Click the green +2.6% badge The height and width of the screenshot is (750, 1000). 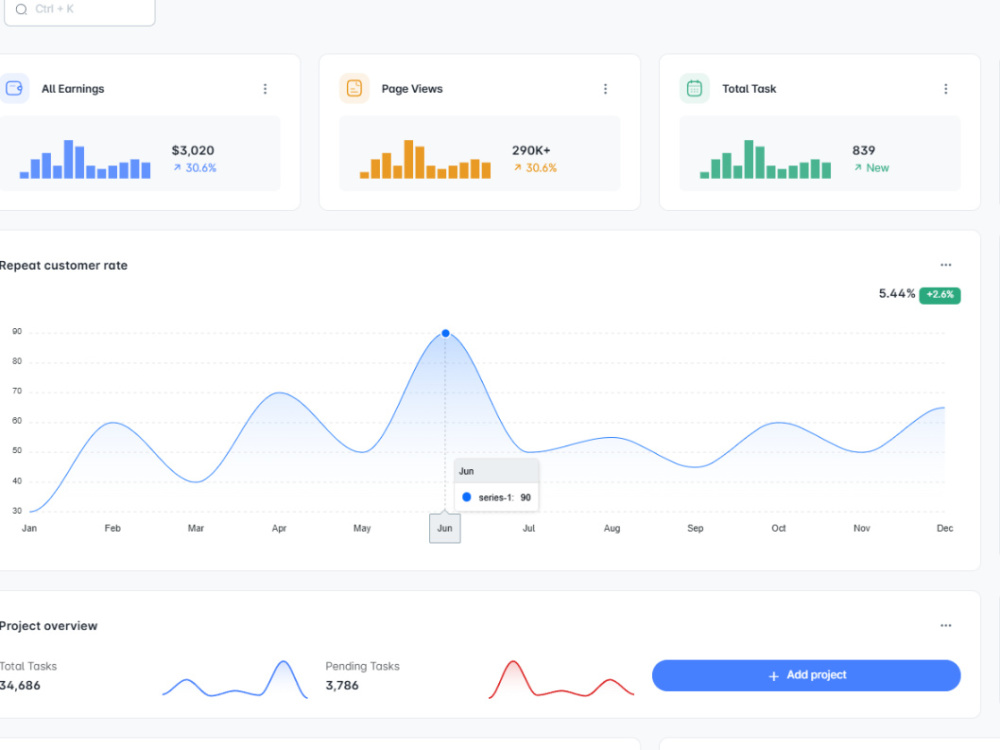click(x=940, y=295)
